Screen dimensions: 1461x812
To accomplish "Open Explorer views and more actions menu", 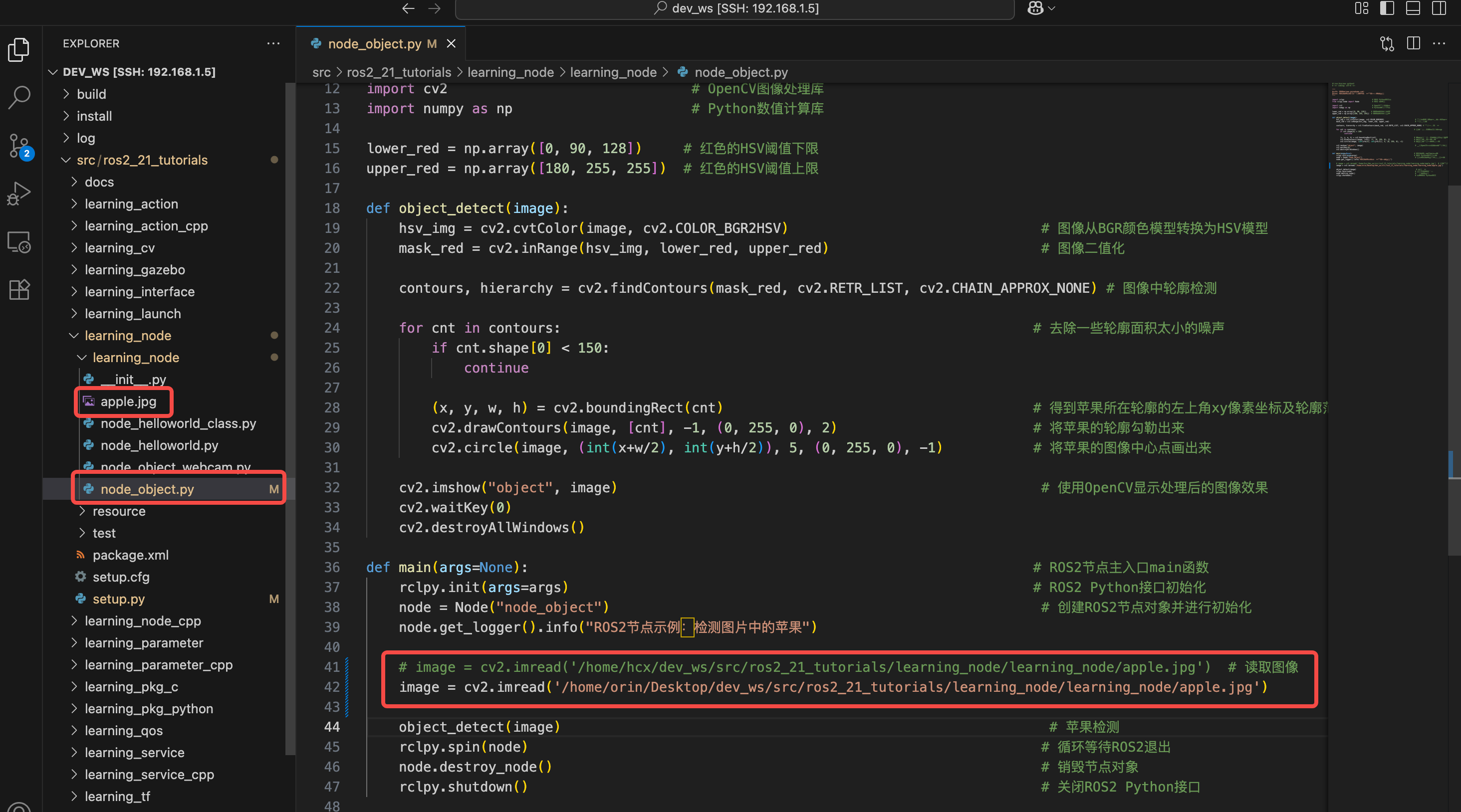I will [x=273, y=44].
